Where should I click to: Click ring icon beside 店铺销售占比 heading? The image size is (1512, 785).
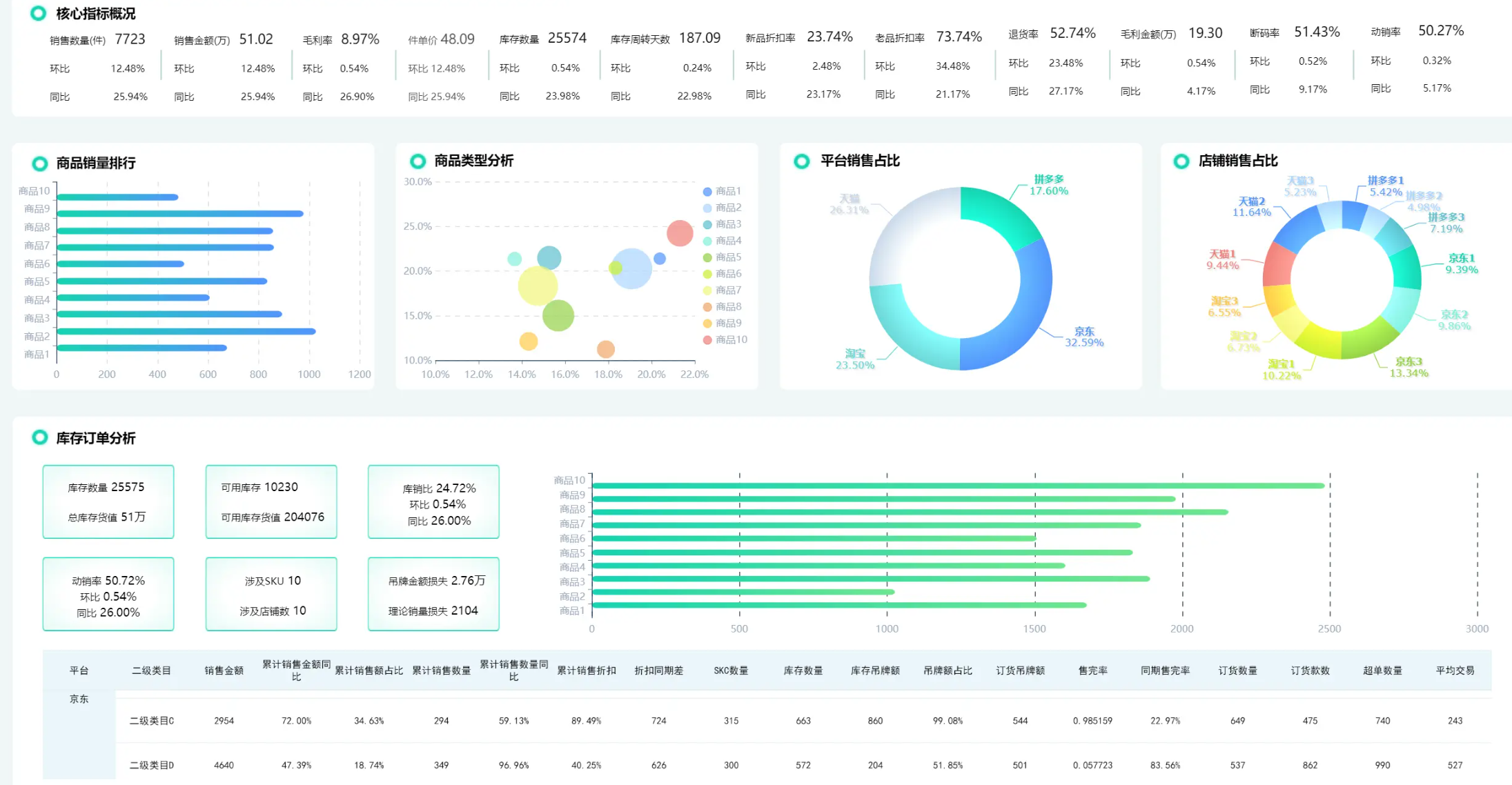(1181, 161)
